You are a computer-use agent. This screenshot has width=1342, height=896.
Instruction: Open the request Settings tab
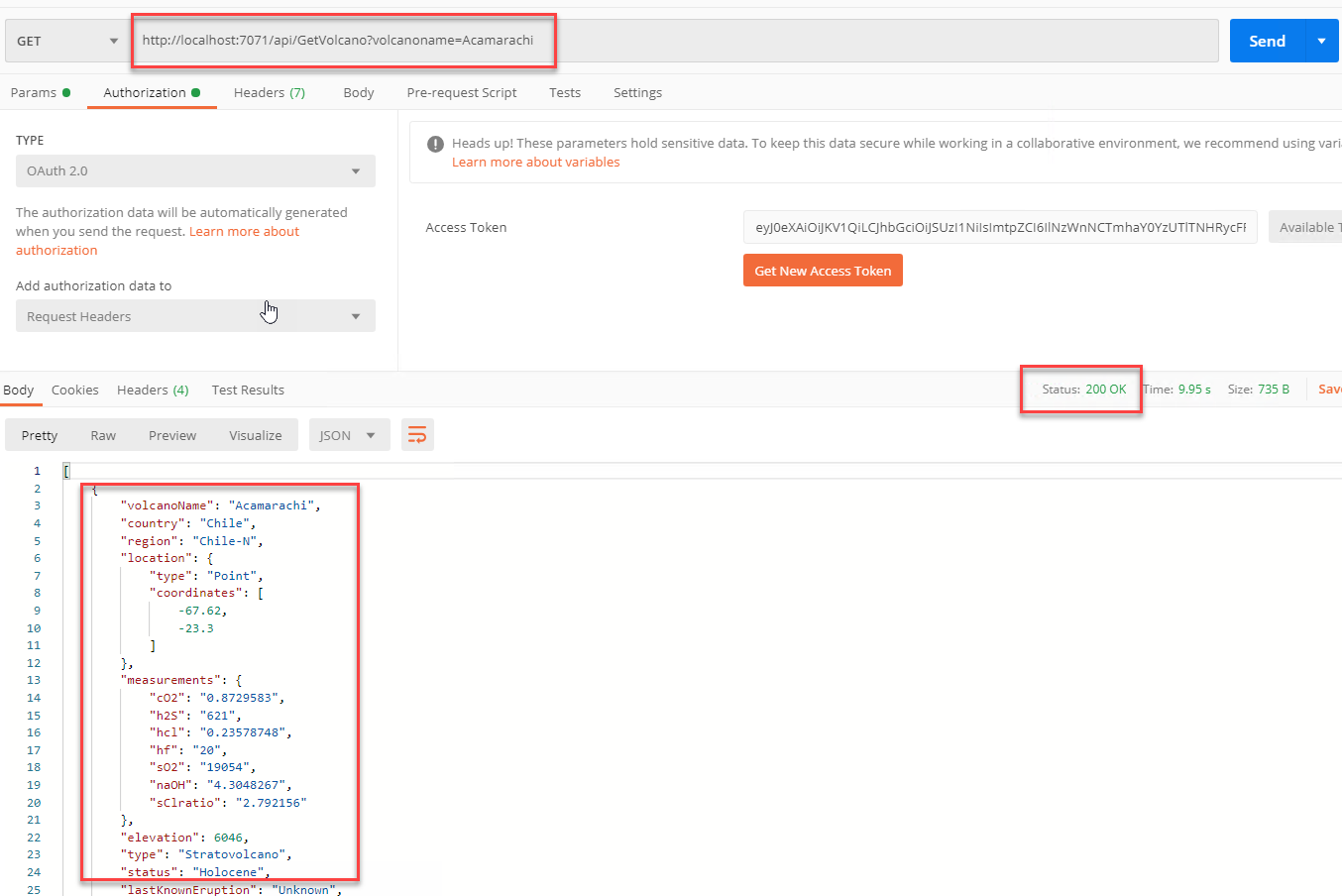coord(637,92)
